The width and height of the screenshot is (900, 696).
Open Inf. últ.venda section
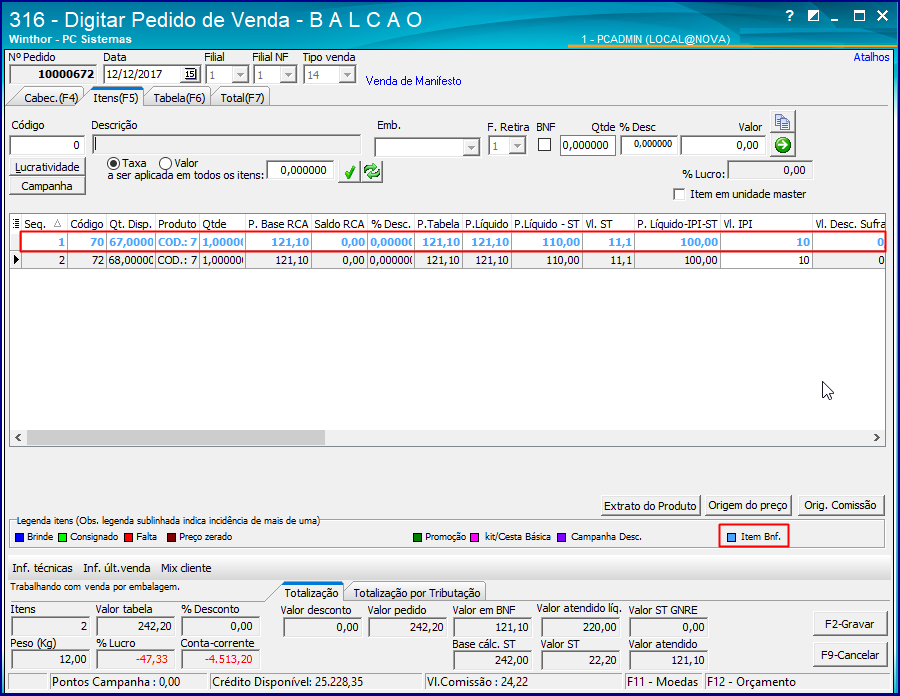pyautogui.click(x=117, y=568)
